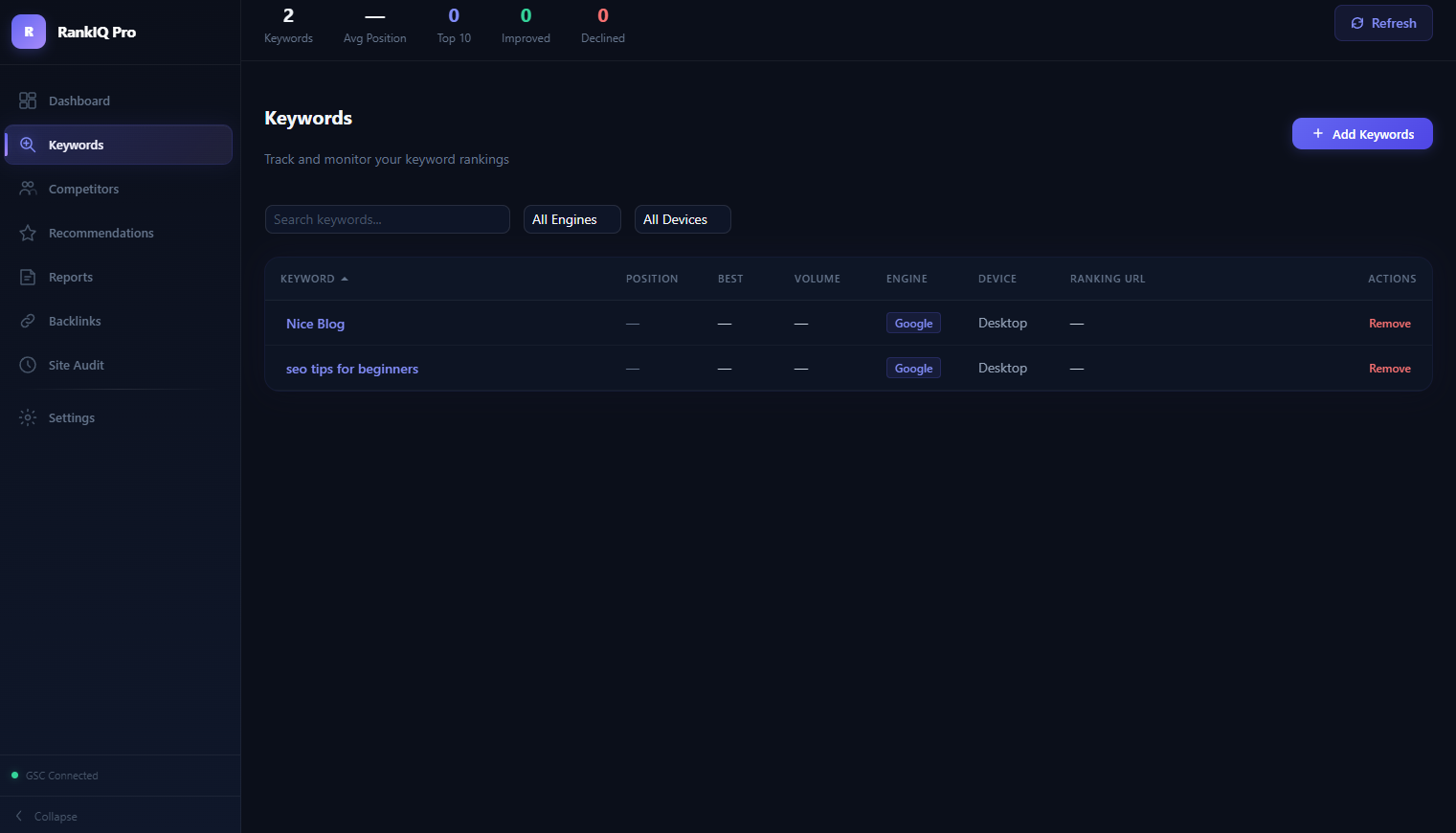Image resolution: width=1456 pixels, height=833 pixels.
Task: Open the seo tips for beginners keyword
Action: pos(351,369)
